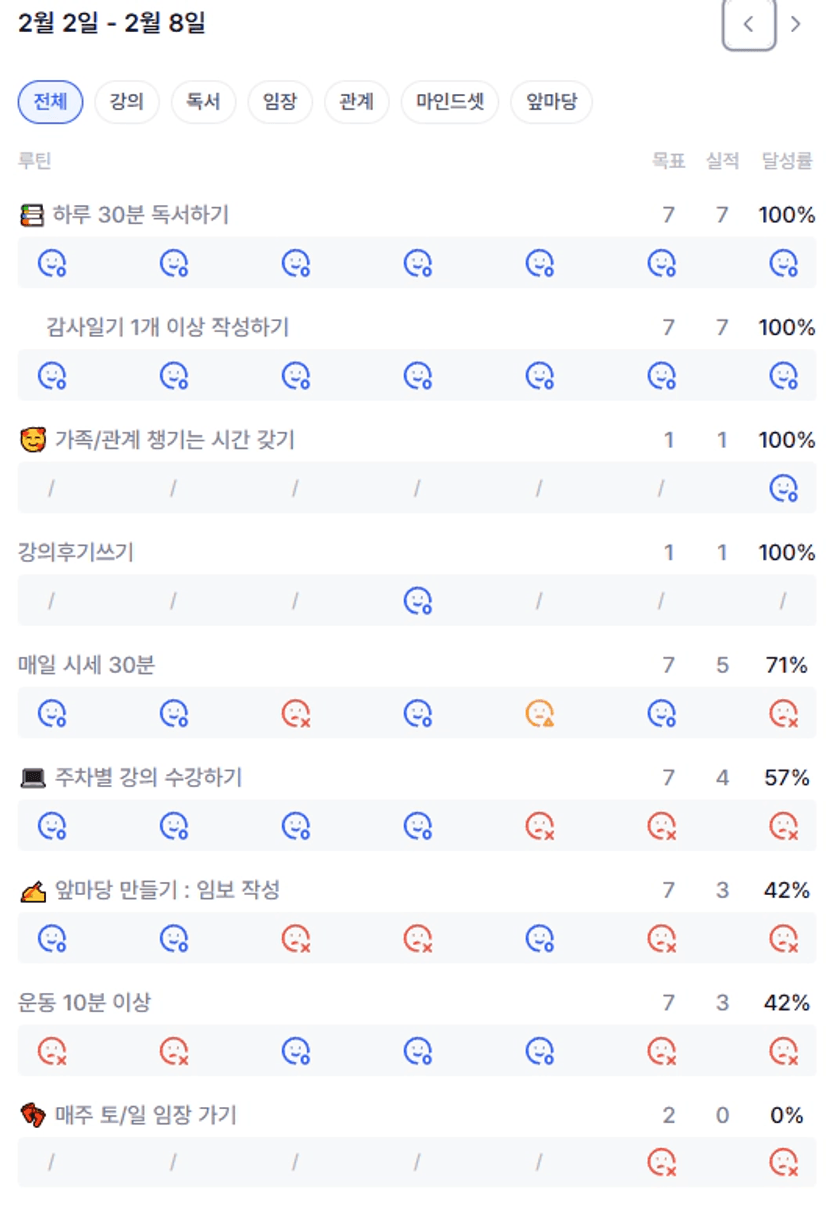Screen dimensions: 827x1227
Task: Toggle the first day's status in 운동 10분 이상 row
Action: (x=51, y=1051)
